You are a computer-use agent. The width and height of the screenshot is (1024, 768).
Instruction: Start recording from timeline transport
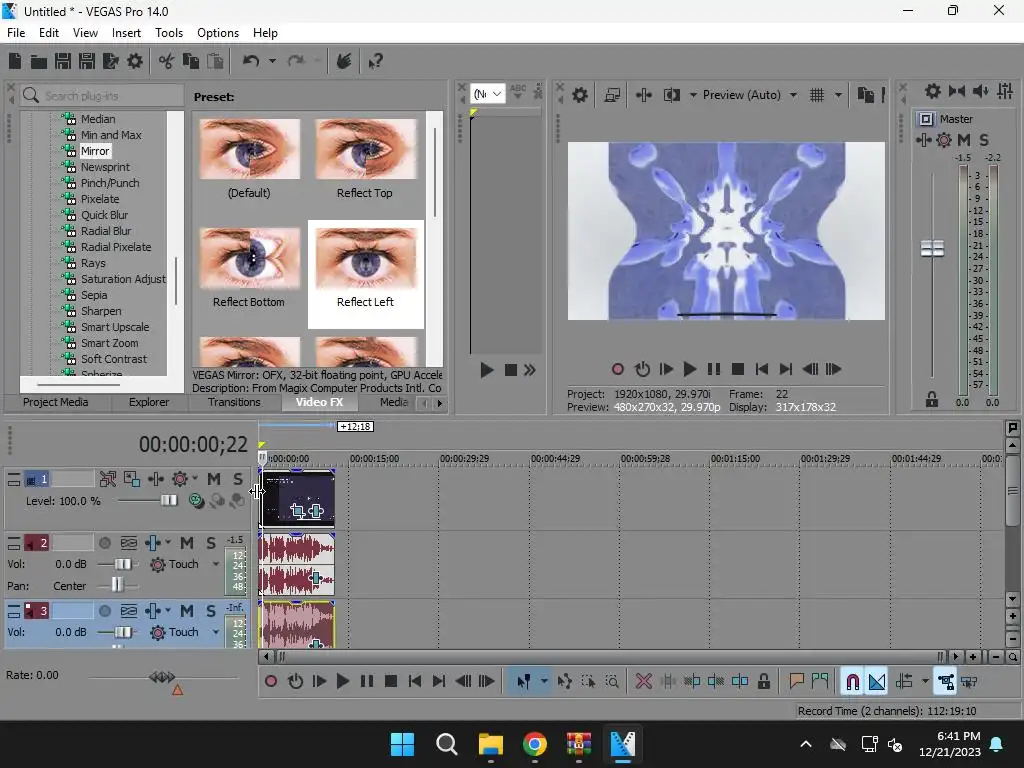[270, 682]
